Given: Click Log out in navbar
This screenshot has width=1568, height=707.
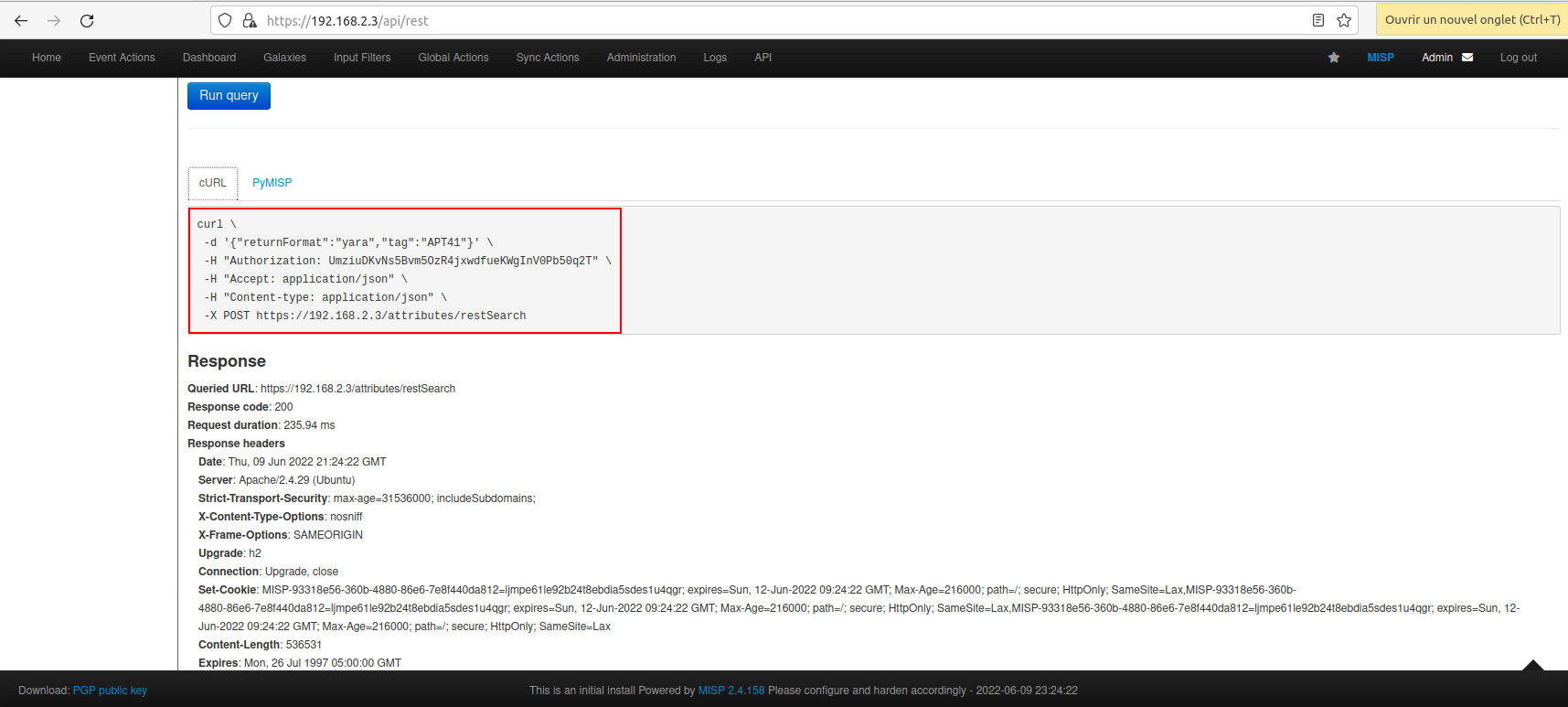Looking at the screenshot, I should pos(1518,58).
